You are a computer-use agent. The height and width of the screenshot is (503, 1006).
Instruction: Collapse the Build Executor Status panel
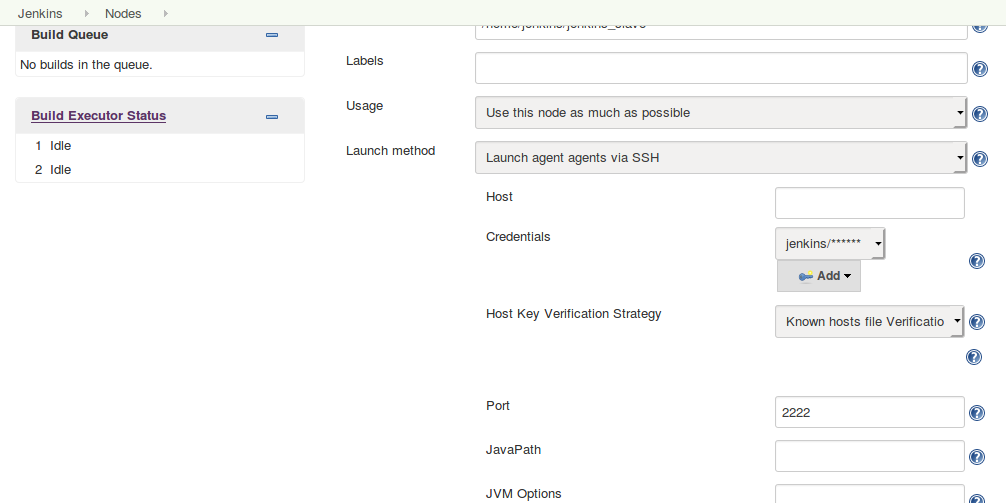click(x=271, y=117)
